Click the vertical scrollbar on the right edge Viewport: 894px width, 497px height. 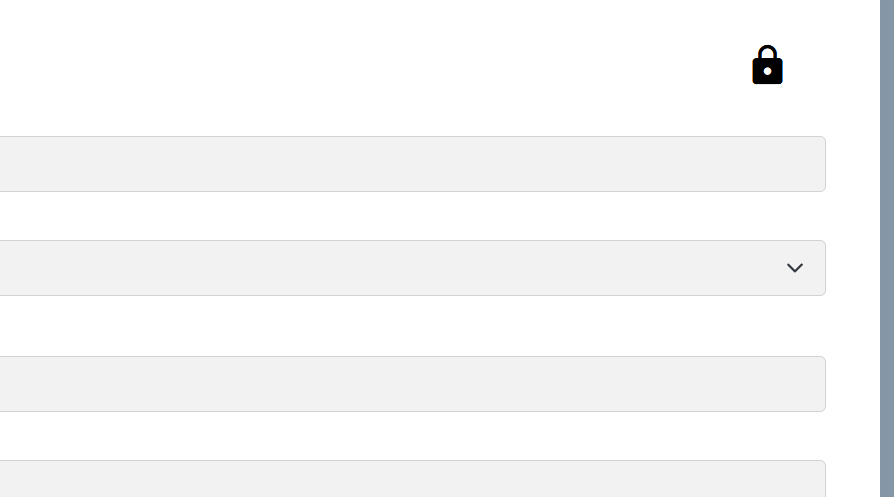886,248
